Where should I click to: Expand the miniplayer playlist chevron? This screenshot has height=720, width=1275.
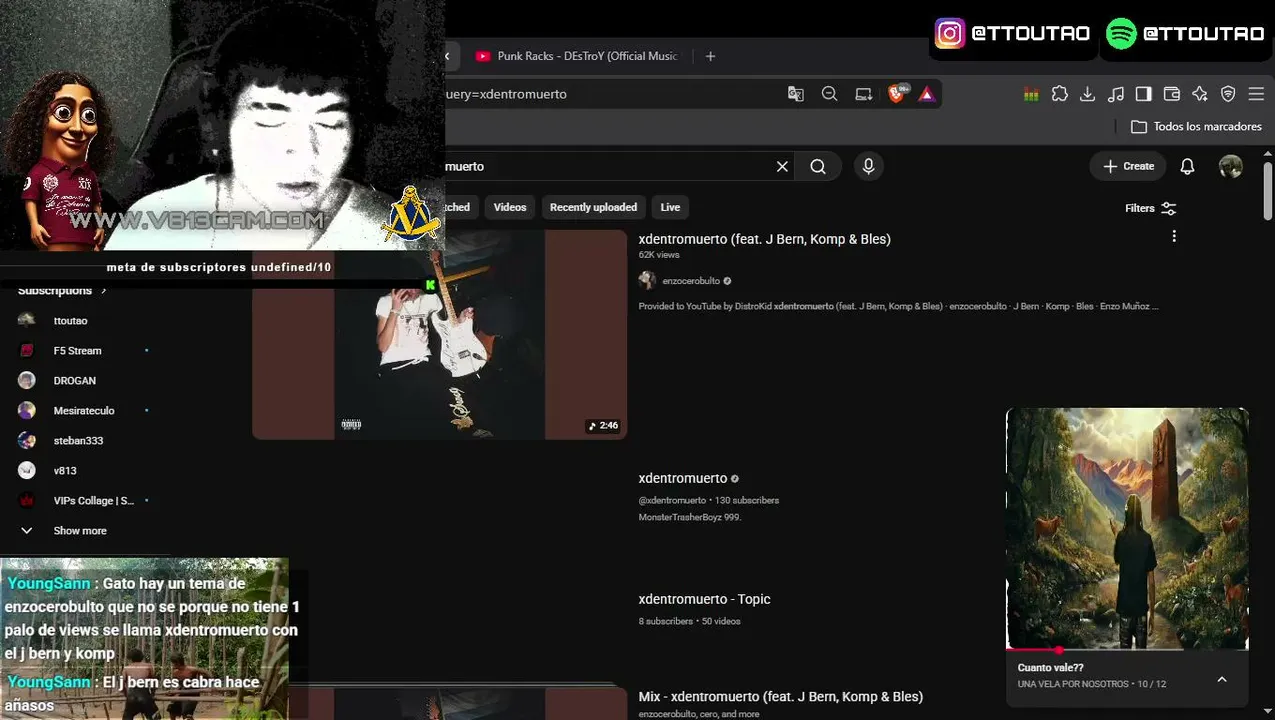click(x=1222, y=680)
